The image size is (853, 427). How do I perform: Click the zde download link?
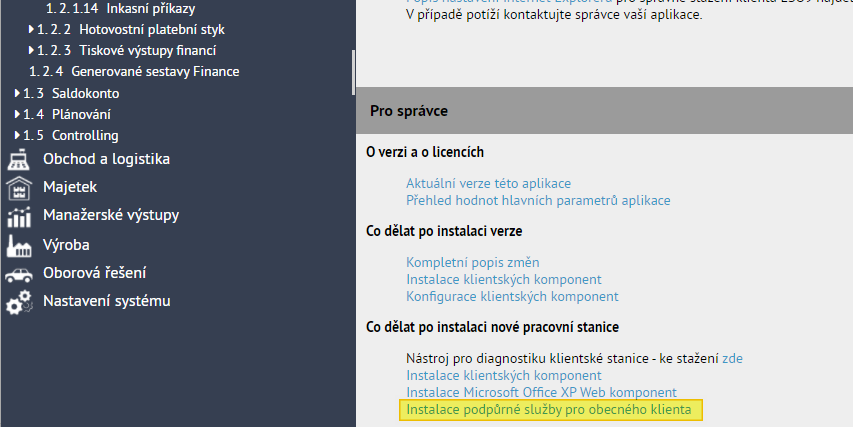coord(732,358)
